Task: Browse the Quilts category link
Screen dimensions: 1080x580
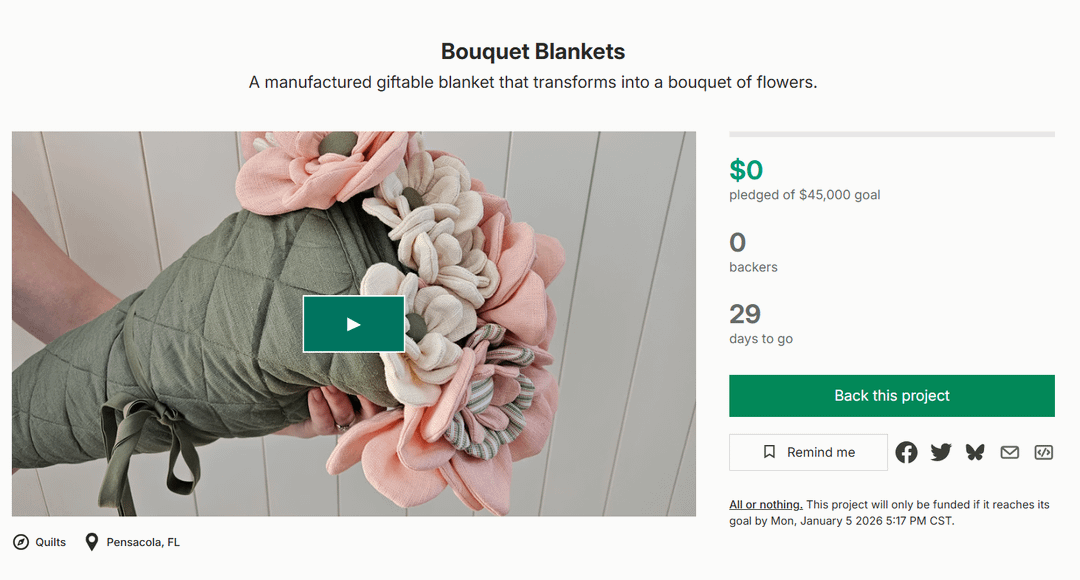Action: point(51,542)
